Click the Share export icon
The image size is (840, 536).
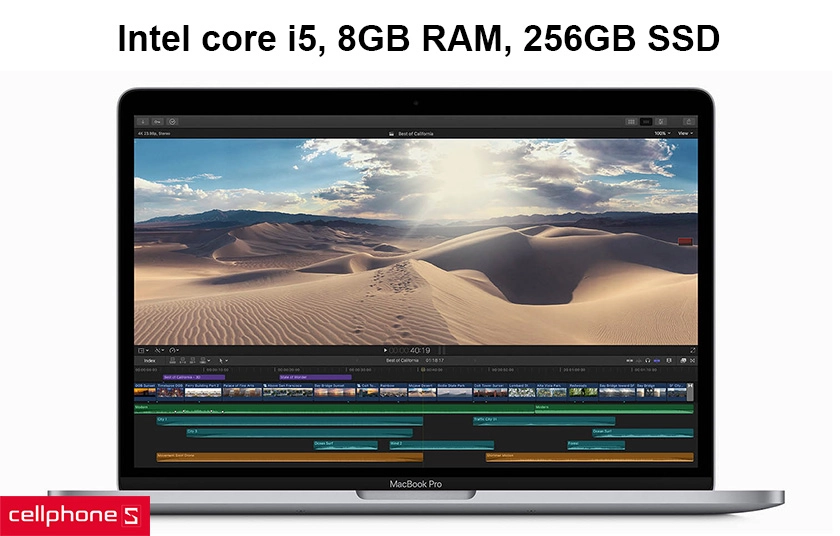tap(689, 121)
